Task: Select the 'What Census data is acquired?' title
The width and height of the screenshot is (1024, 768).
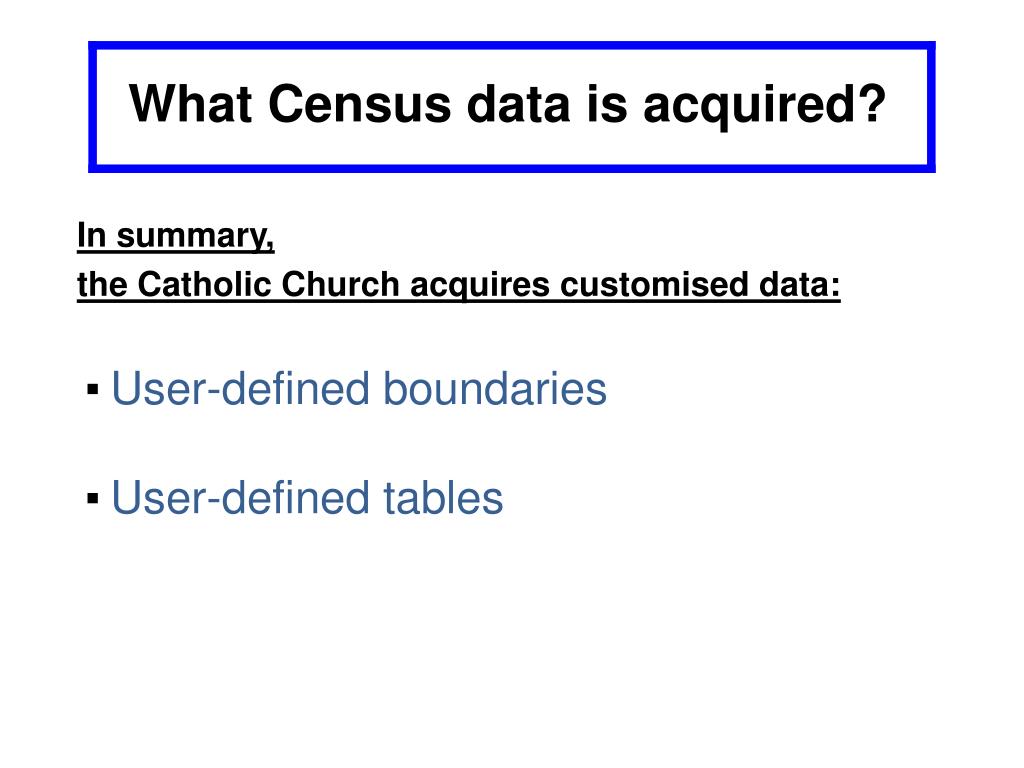Action: (507, 104)
